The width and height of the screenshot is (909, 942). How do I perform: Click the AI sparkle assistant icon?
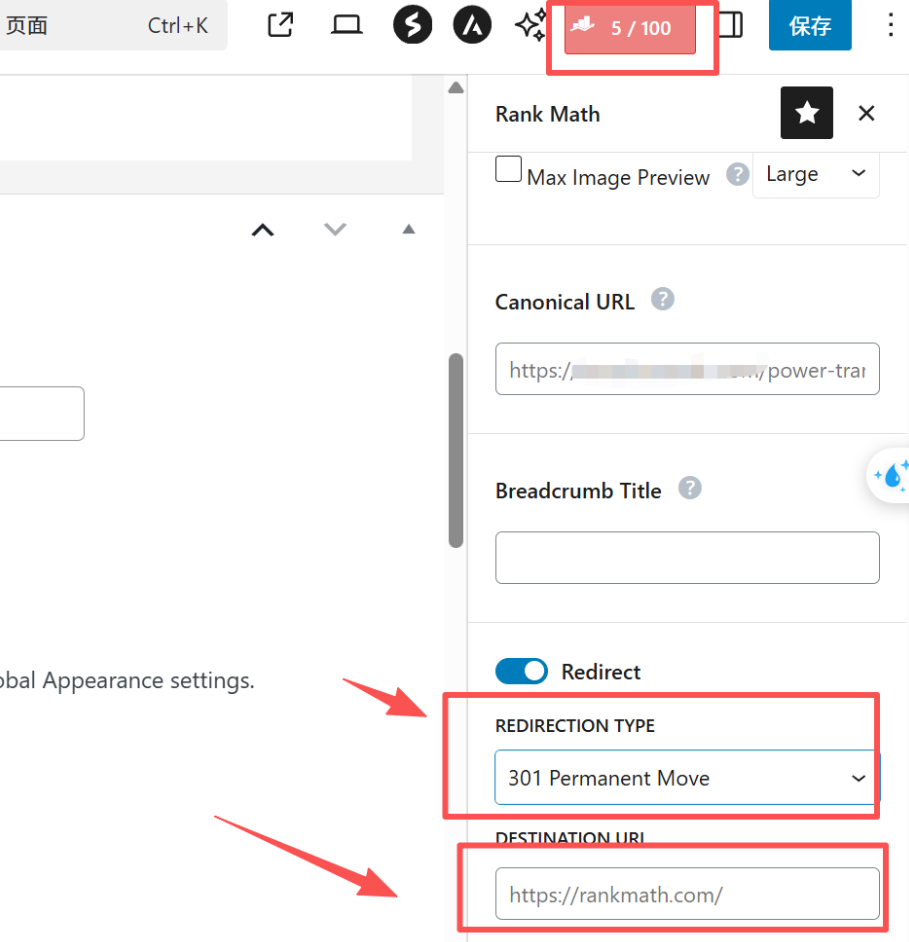click(531, 25)
